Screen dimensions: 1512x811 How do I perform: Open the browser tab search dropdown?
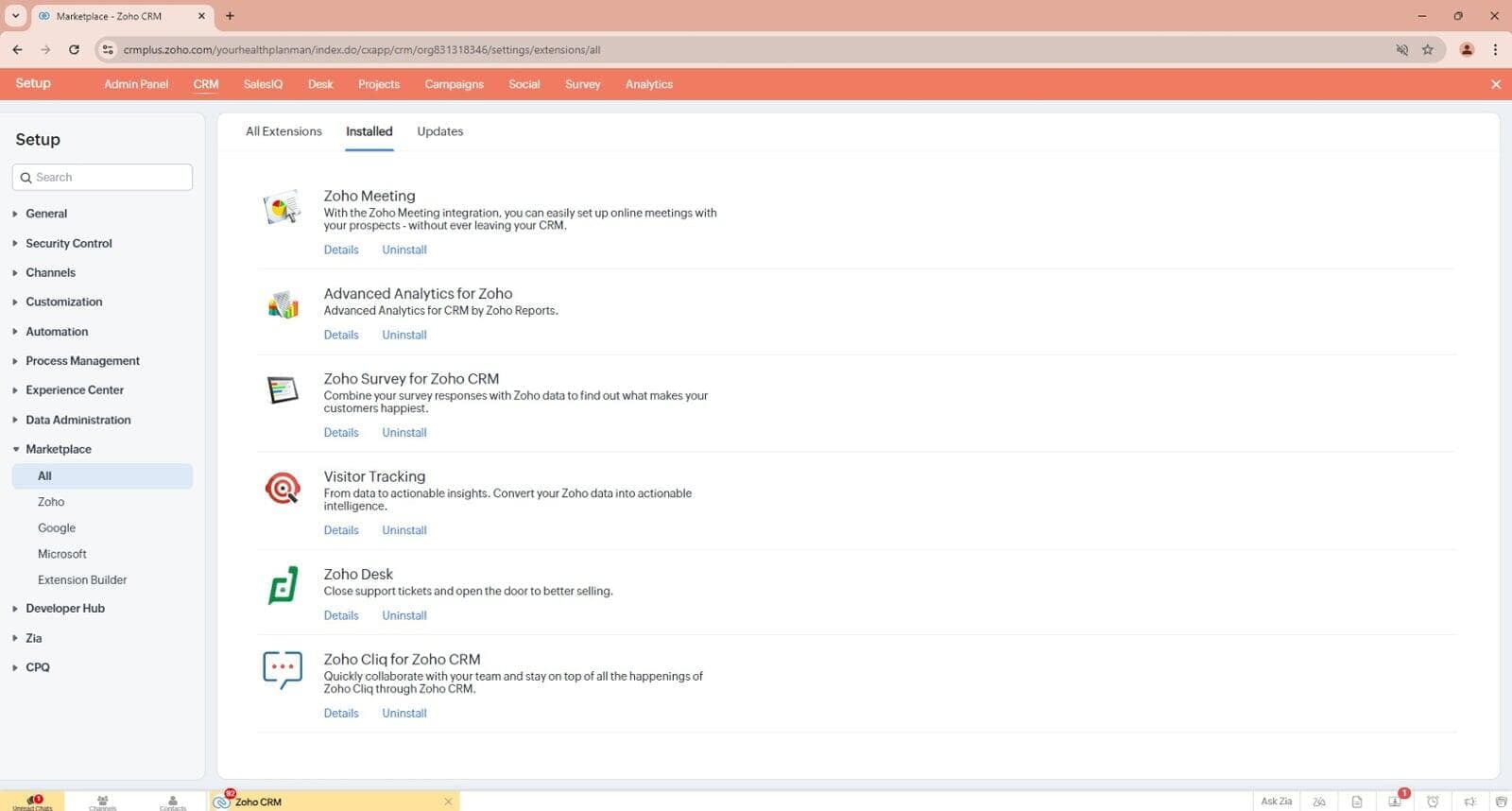15,16
